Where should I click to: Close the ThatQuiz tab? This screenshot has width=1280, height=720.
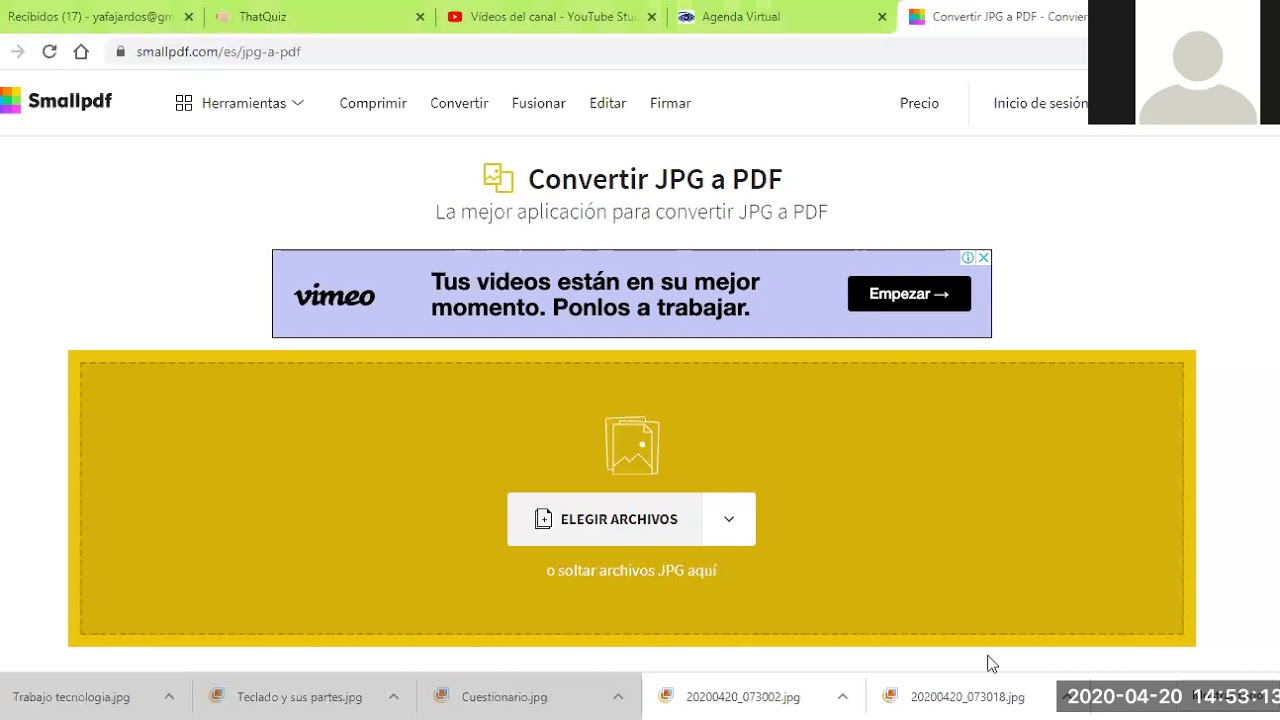point(420,17)
